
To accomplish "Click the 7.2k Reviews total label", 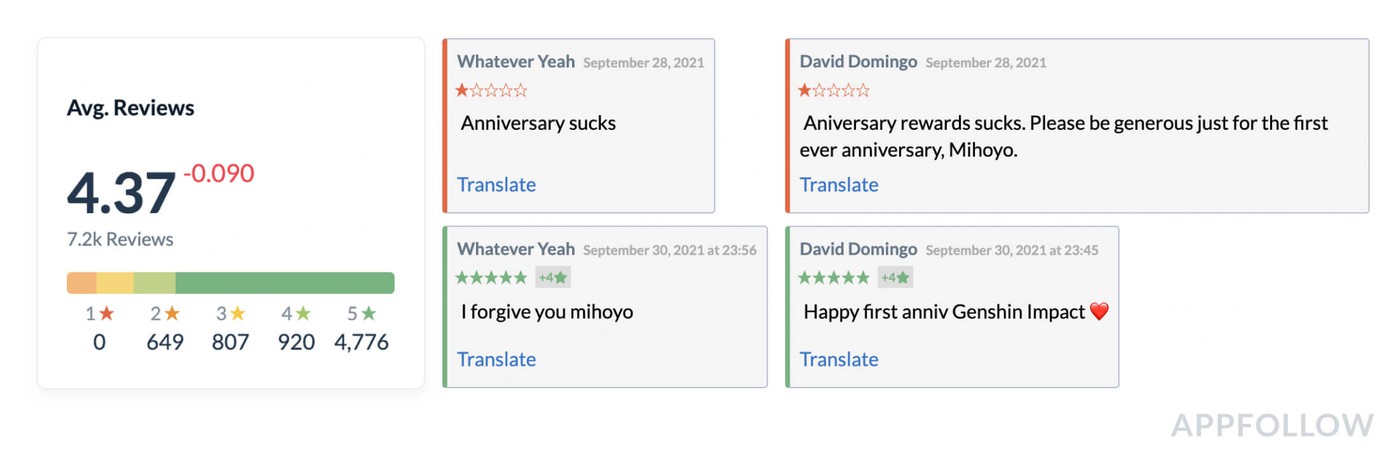I will (x=120, y=240).
